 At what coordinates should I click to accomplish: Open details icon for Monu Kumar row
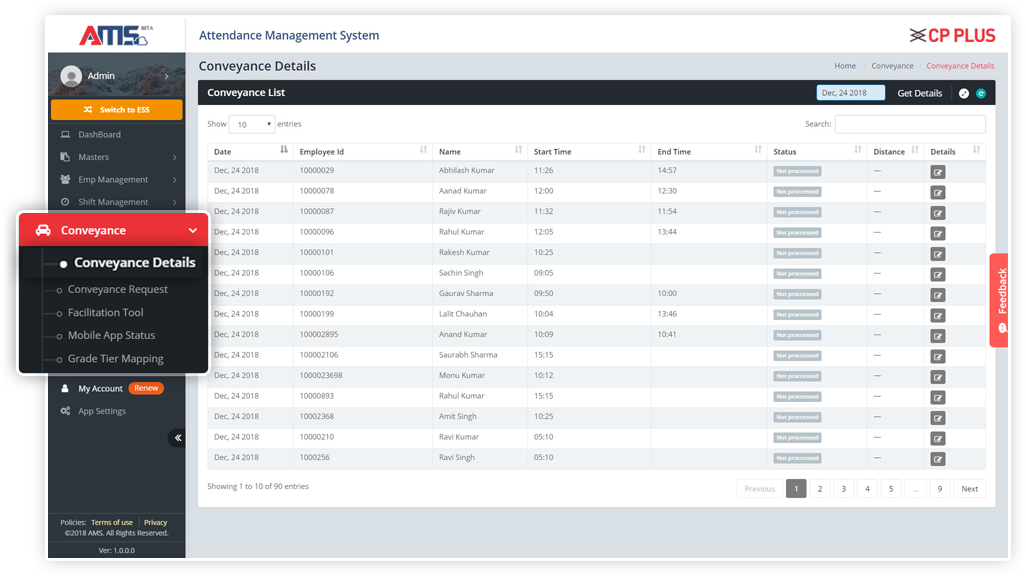click(938, 377)
